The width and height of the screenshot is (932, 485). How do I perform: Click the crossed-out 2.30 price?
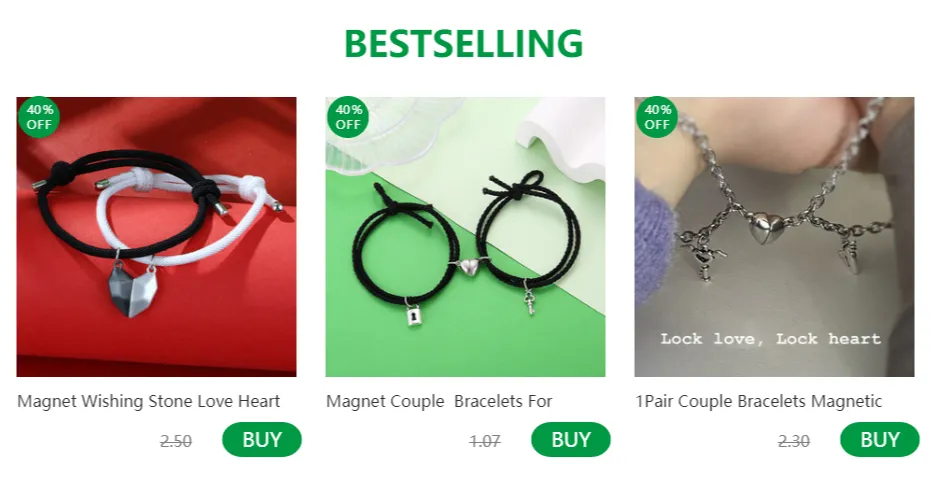[794, 442]
